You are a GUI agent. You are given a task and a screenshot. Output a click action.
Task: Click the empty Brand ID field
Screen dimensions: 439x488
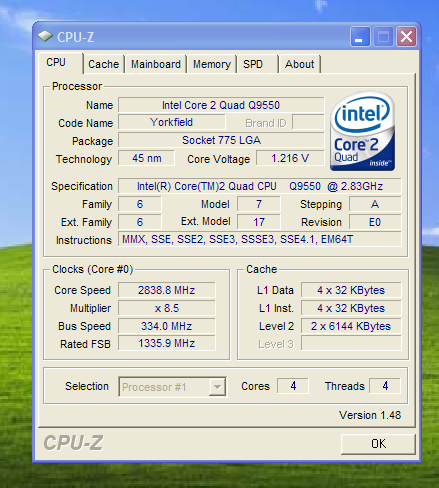pos(308,122)
